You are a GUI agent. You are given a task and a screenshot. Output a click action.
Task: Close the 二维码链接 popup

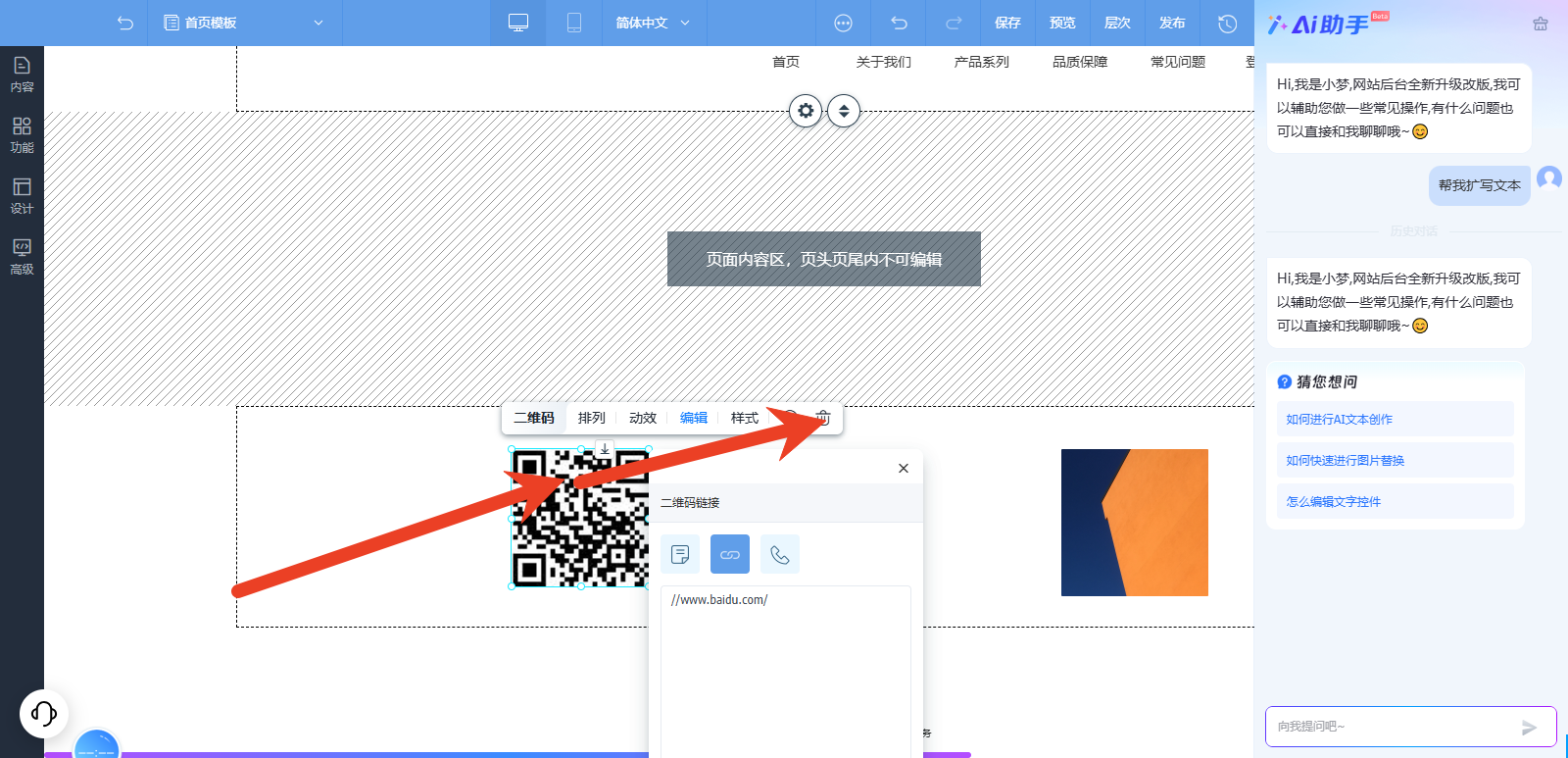click(x=904, y=468)
